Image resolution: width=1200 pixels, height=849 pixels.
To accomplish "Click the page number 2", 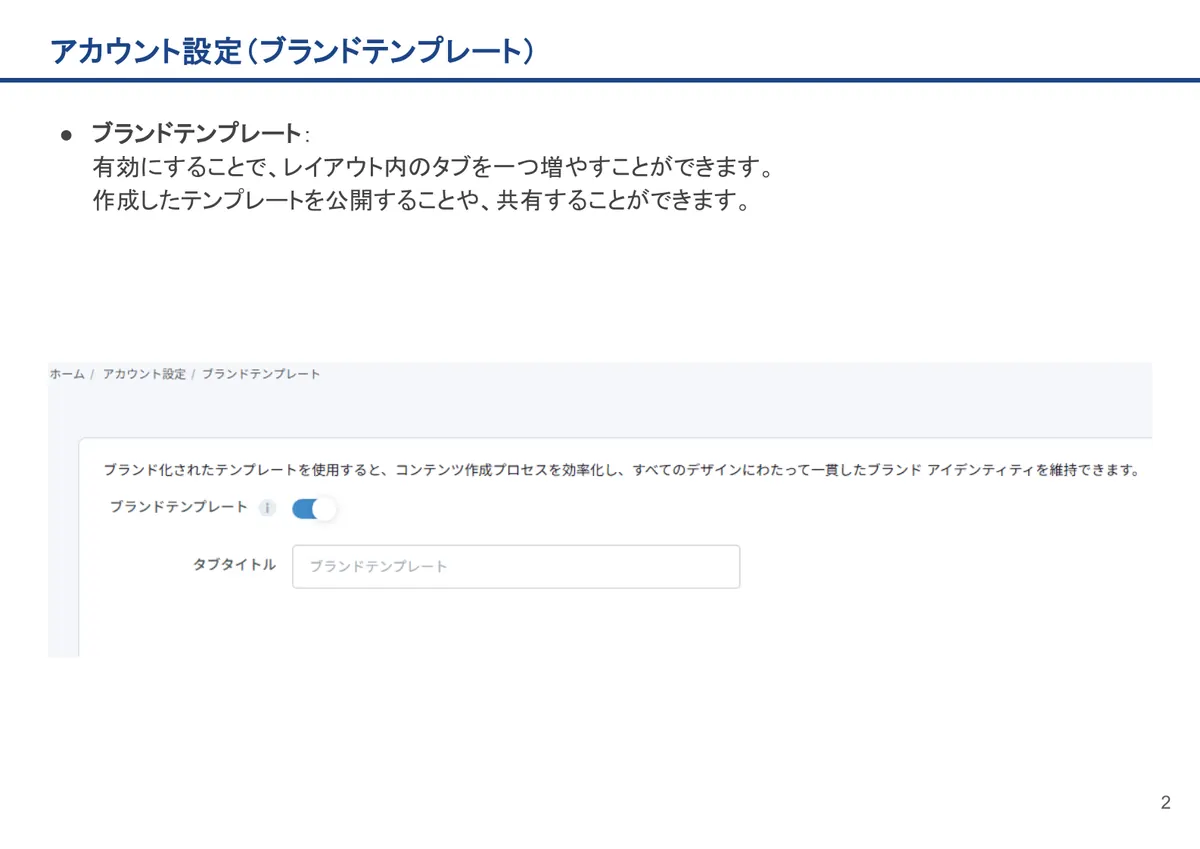I will click(1165, 803).
